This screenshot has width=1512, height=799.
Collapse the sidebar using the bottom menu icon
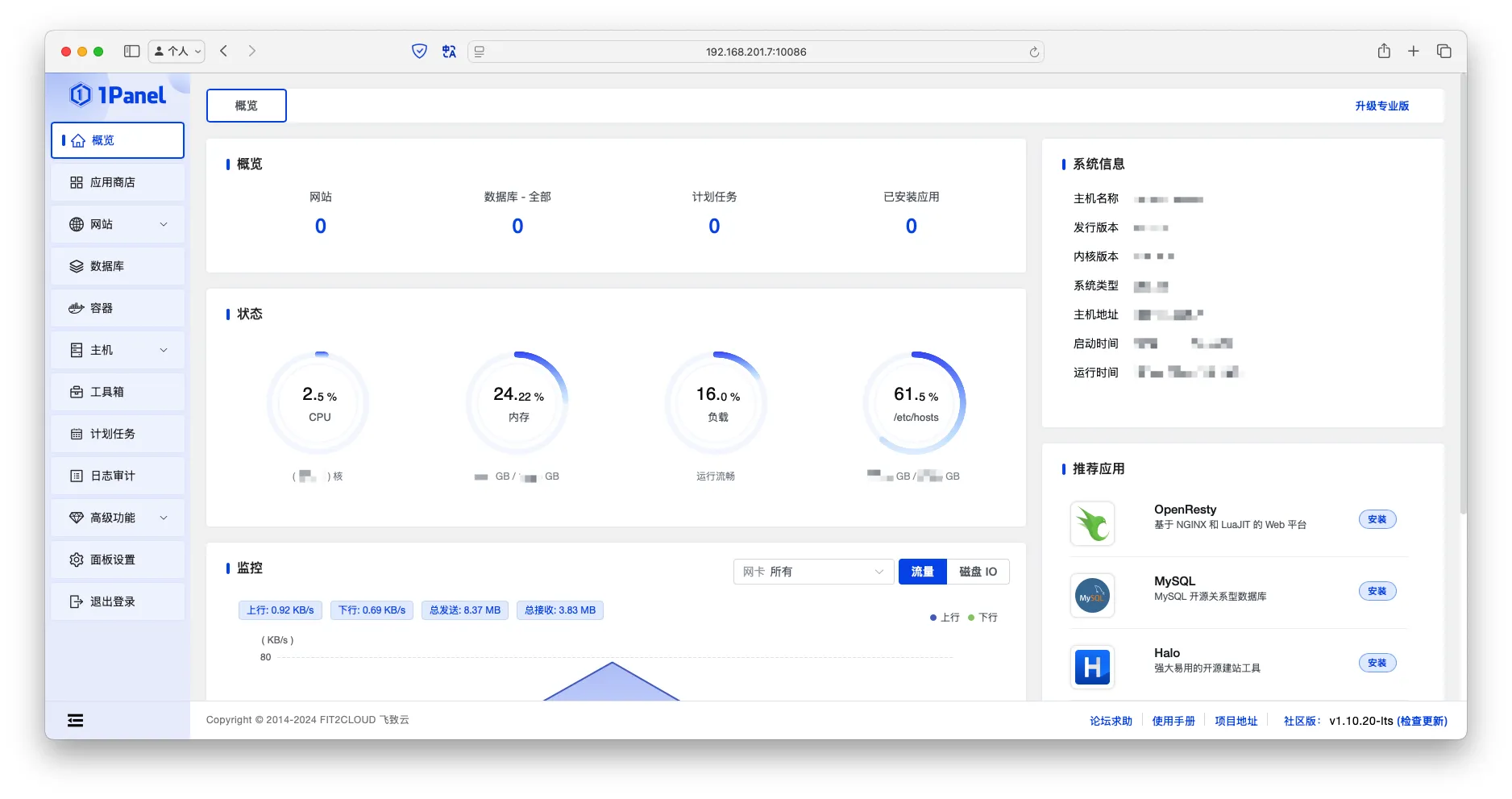(x=75, y=720)
